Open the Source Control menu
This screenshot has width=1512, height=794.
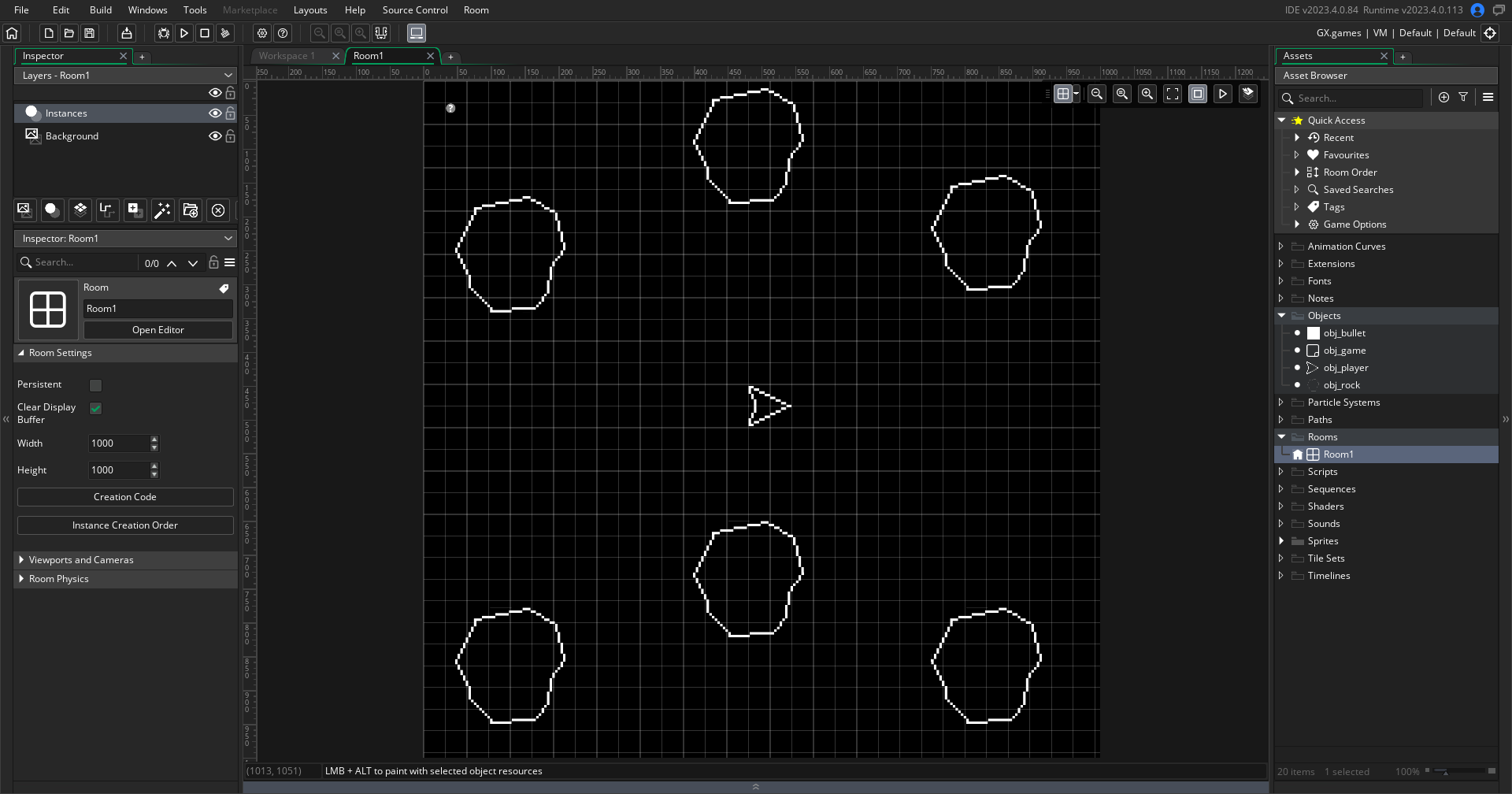click(415, 9)
